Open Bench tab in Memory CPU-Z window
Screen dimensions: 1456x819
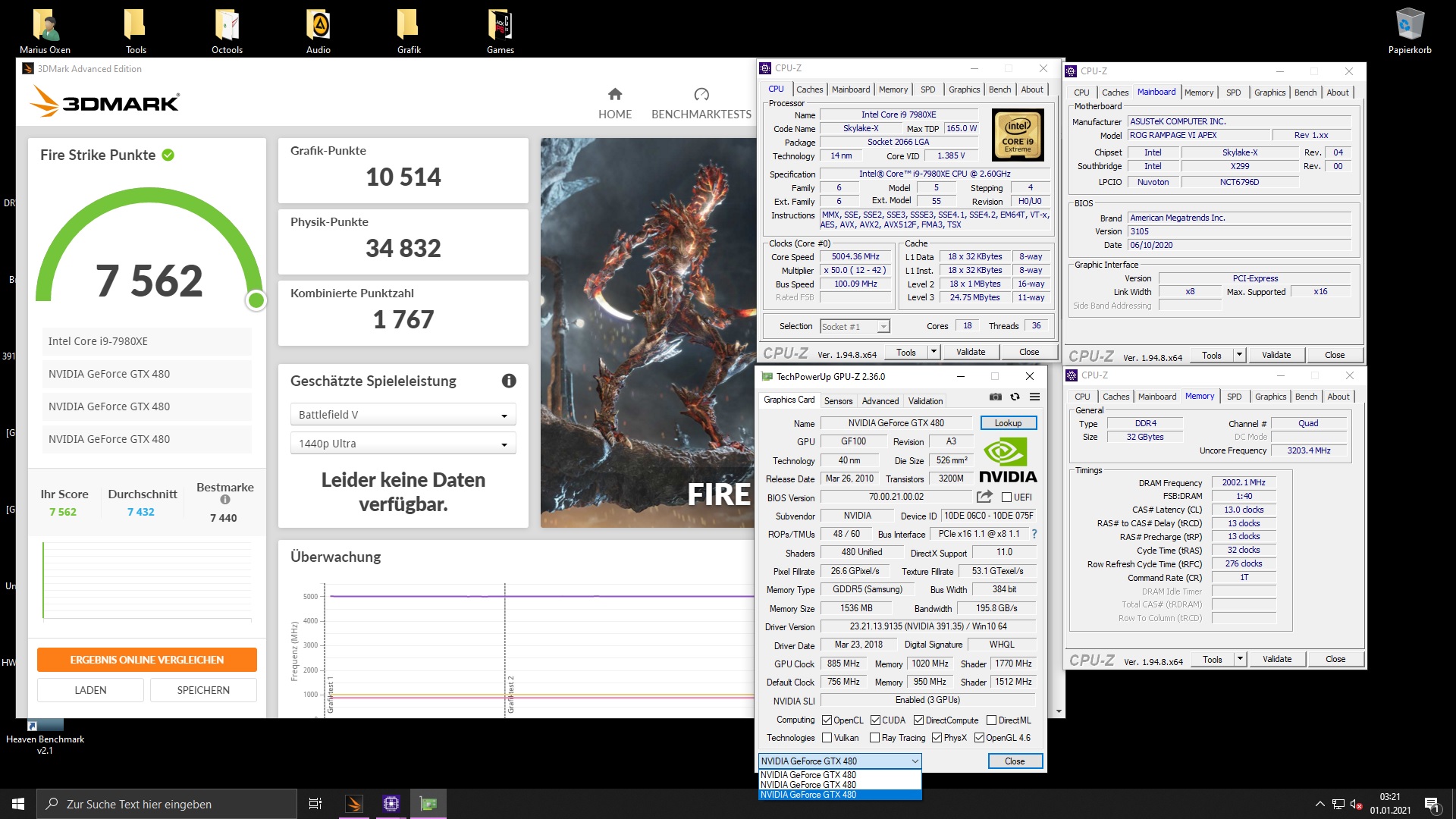pos(1306,397)
